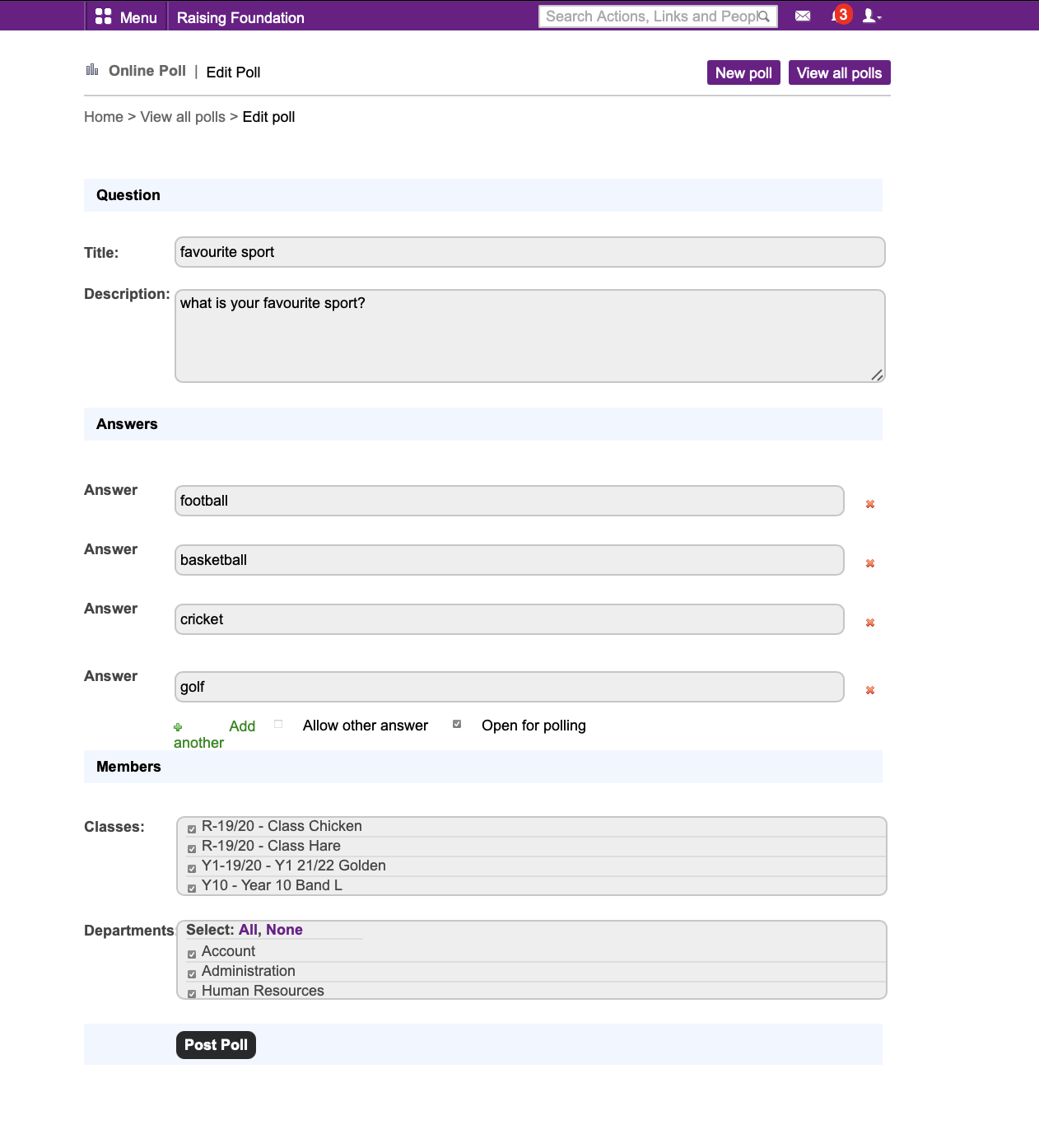Click the Edit Poll page title text
Screen dimensions: 1039x1148
coord(233,72)
